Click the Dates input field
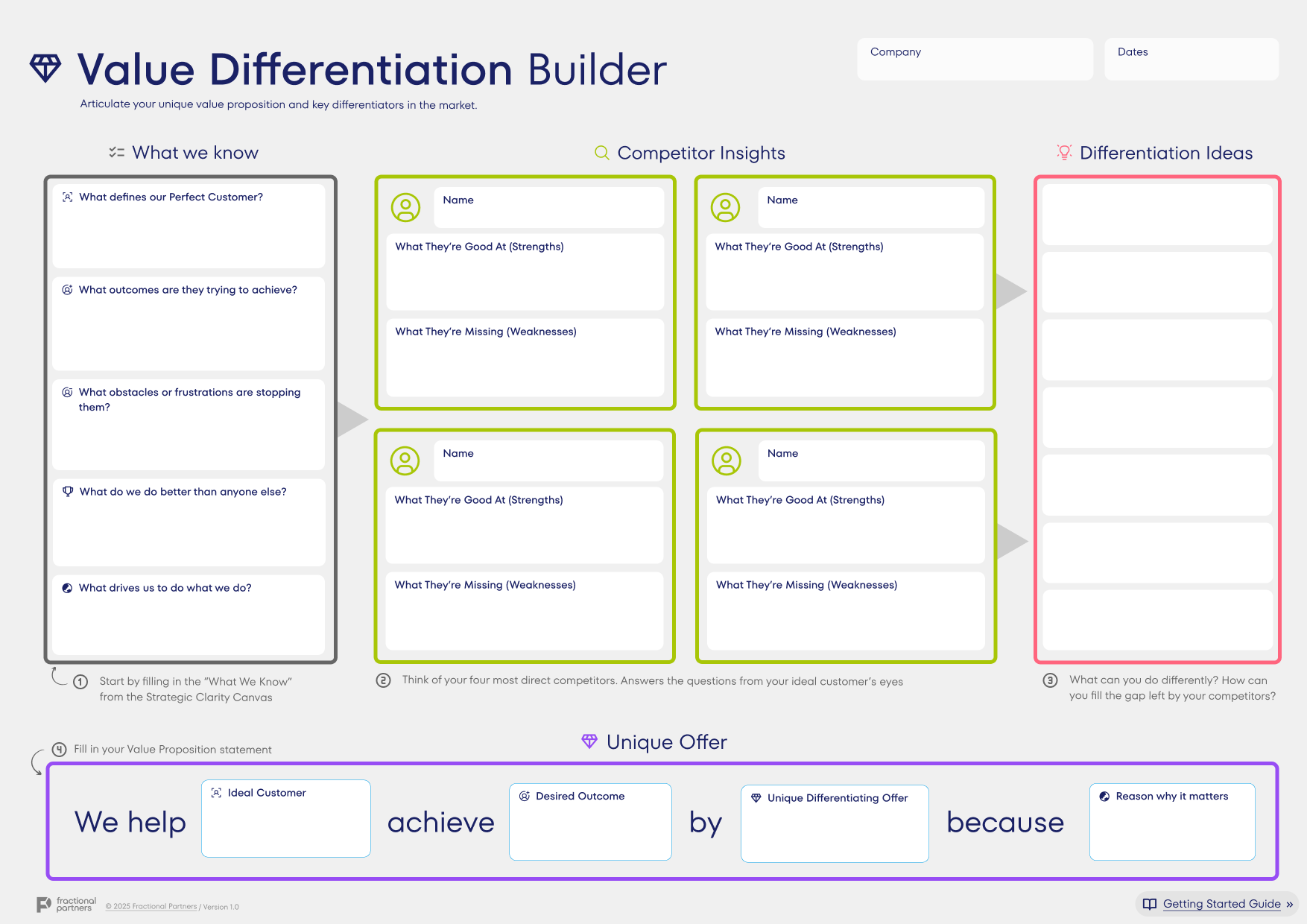This screenshot has width=1307, height=924. click(1192, 60)
